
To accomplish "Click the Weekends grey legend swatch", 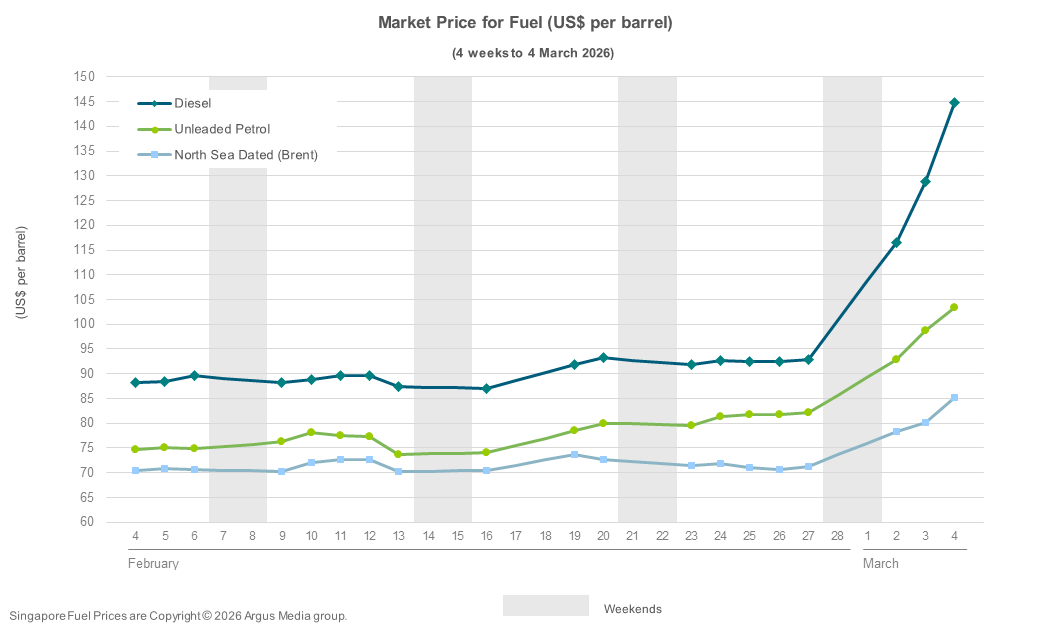I will [545, 606].
